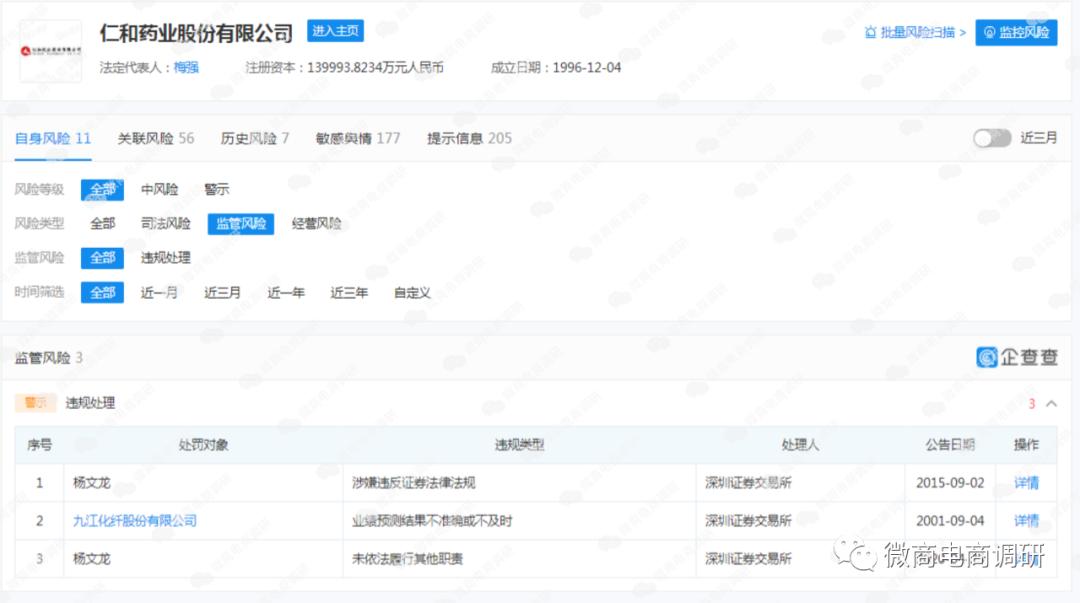Select 司法风险 as the risk type
Viewport: 1080px width, 603px height.
coord(165,224)
